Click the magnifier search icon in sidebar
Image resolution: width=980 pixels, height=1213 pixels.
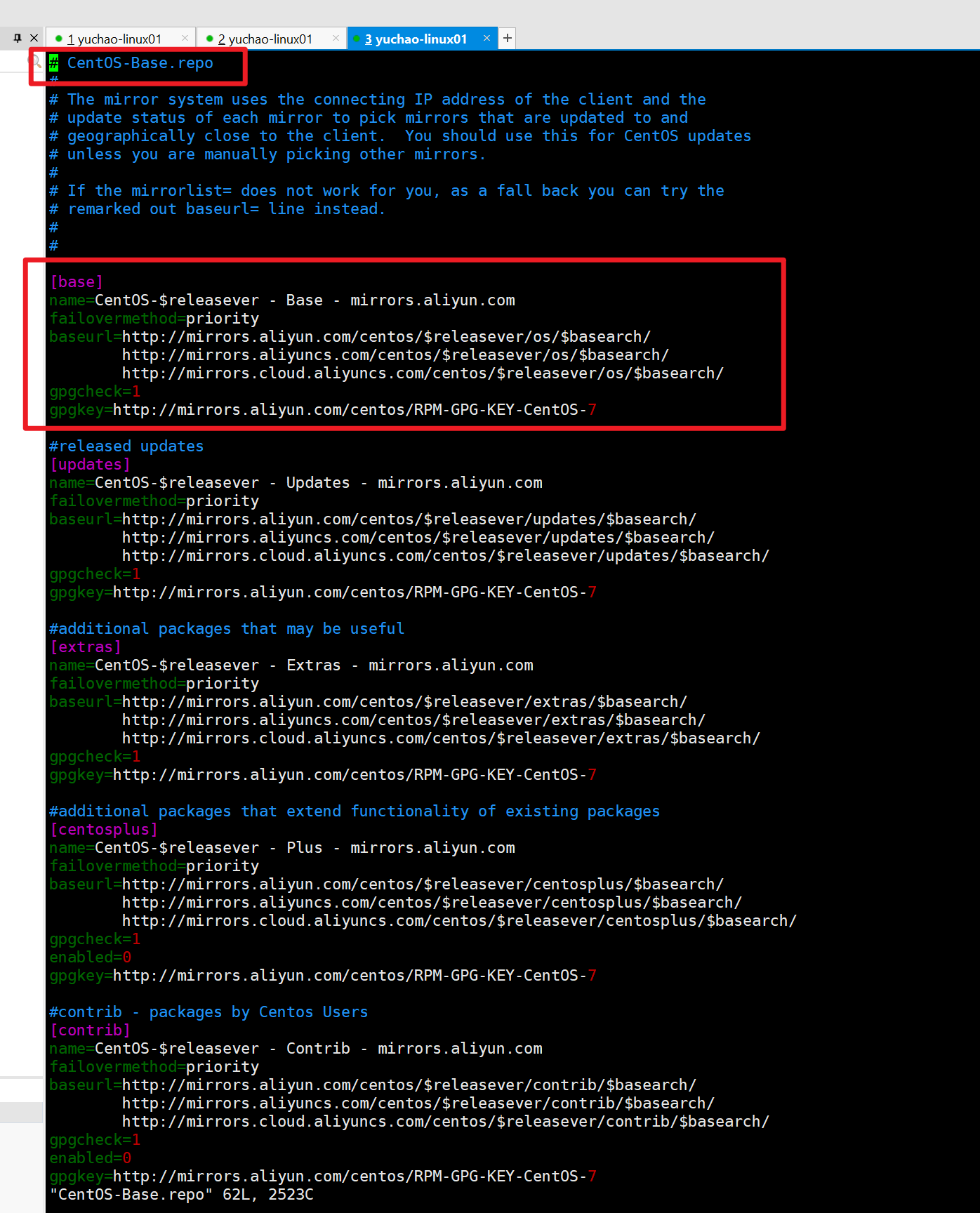34,62
